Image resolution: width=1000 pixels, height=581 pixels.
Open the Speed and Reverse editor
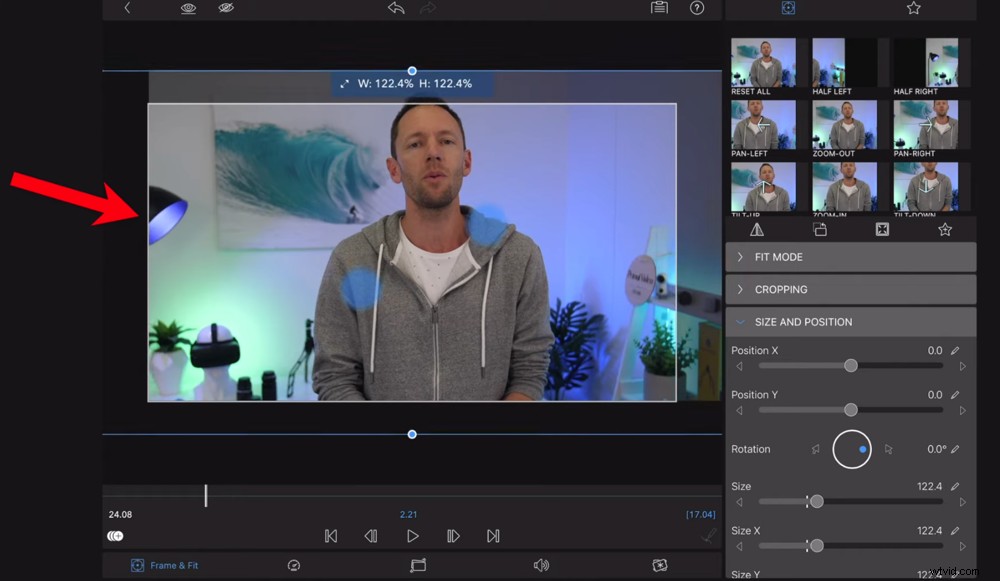293,565
